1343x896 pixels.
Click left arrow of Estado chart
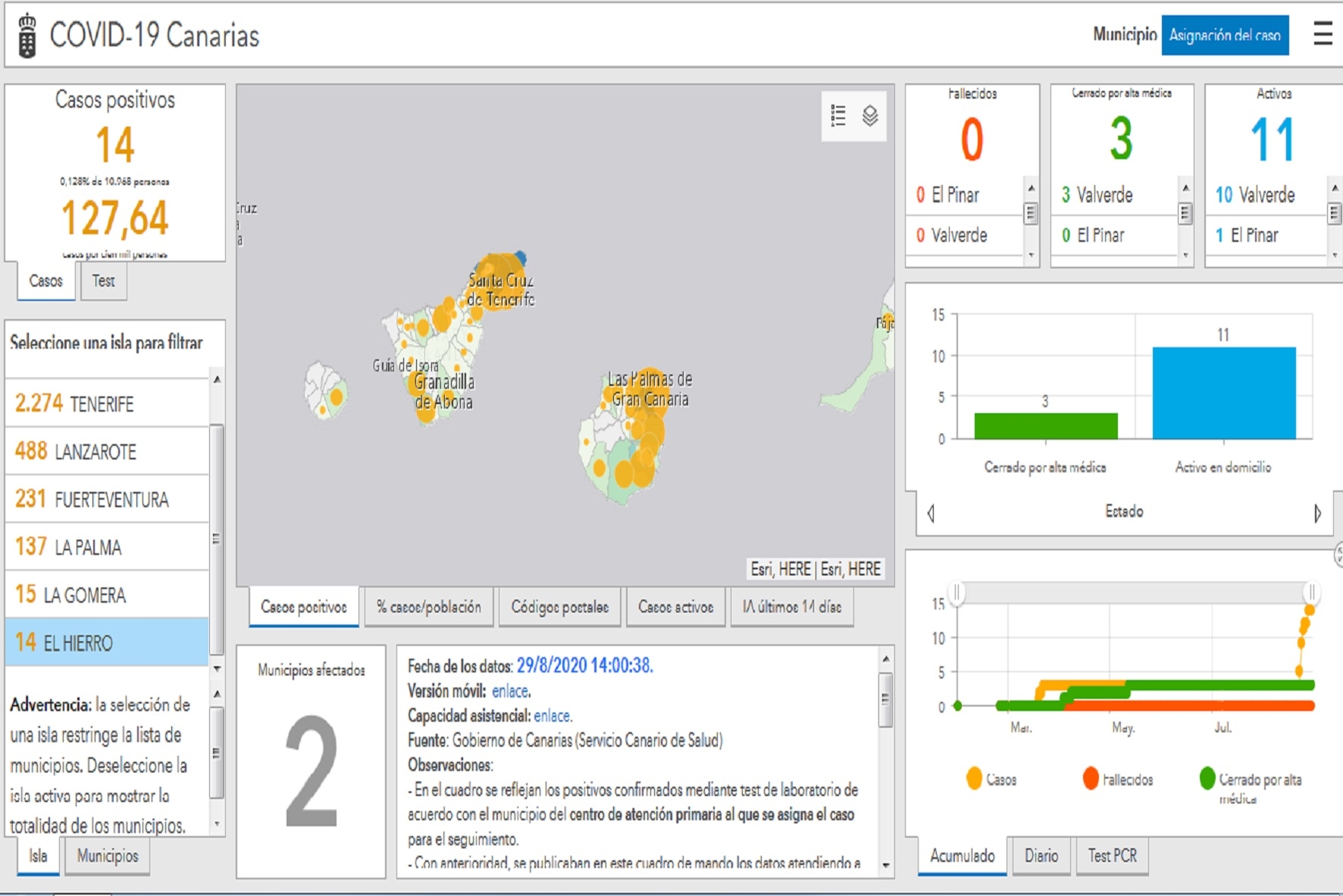pyautogui.click(x=931, y=513)
